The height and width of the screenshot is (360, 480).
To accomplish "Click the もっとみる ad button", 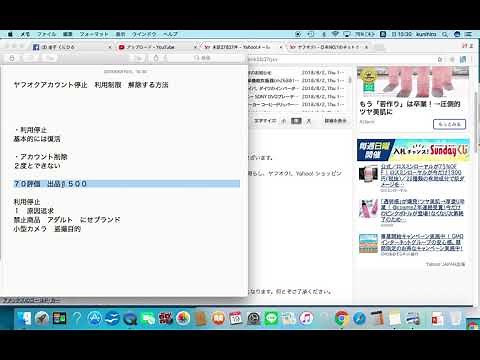I will [449, 124].
